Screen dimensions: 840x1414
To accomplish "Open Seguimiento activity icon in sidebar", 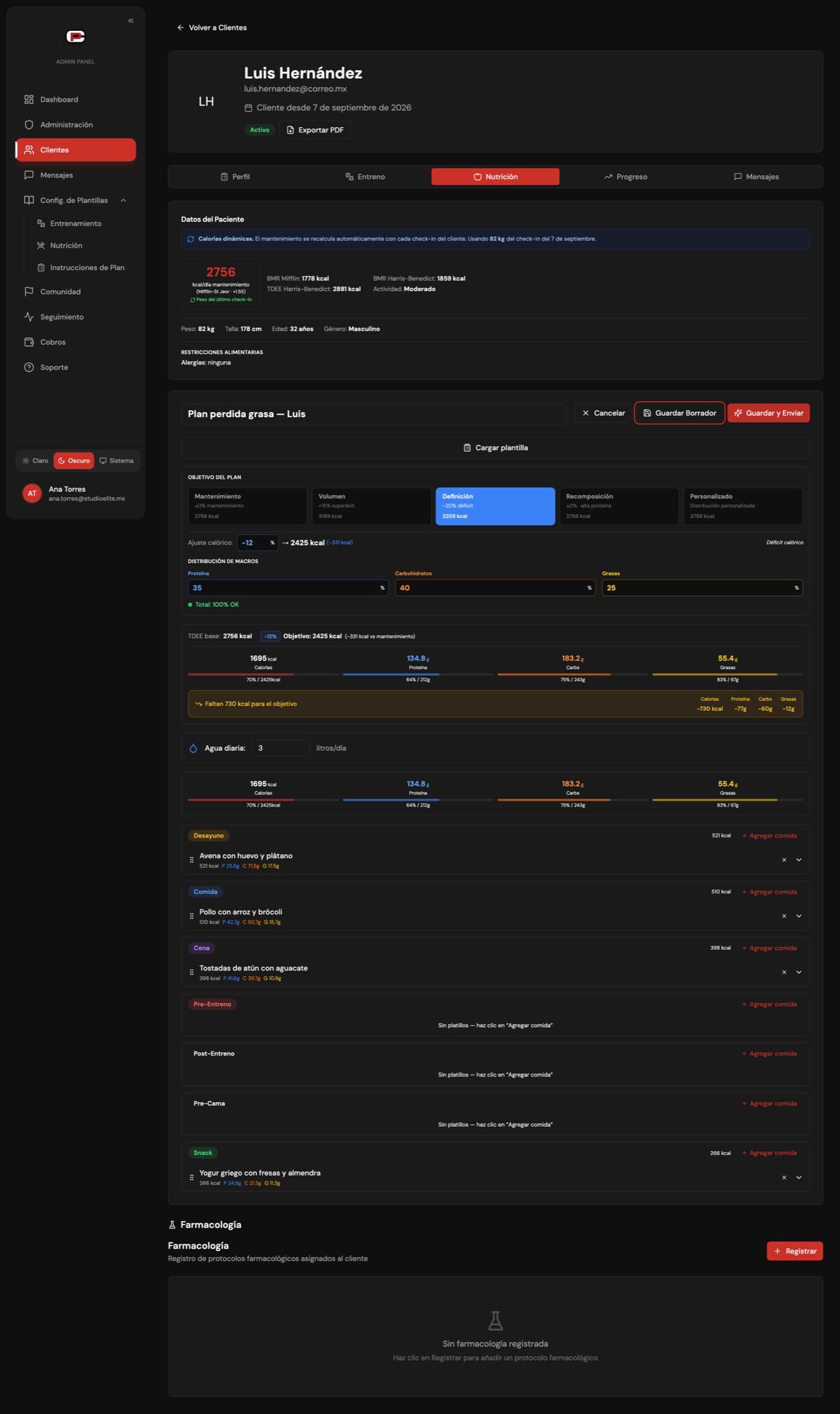I will tap(29, 317).
